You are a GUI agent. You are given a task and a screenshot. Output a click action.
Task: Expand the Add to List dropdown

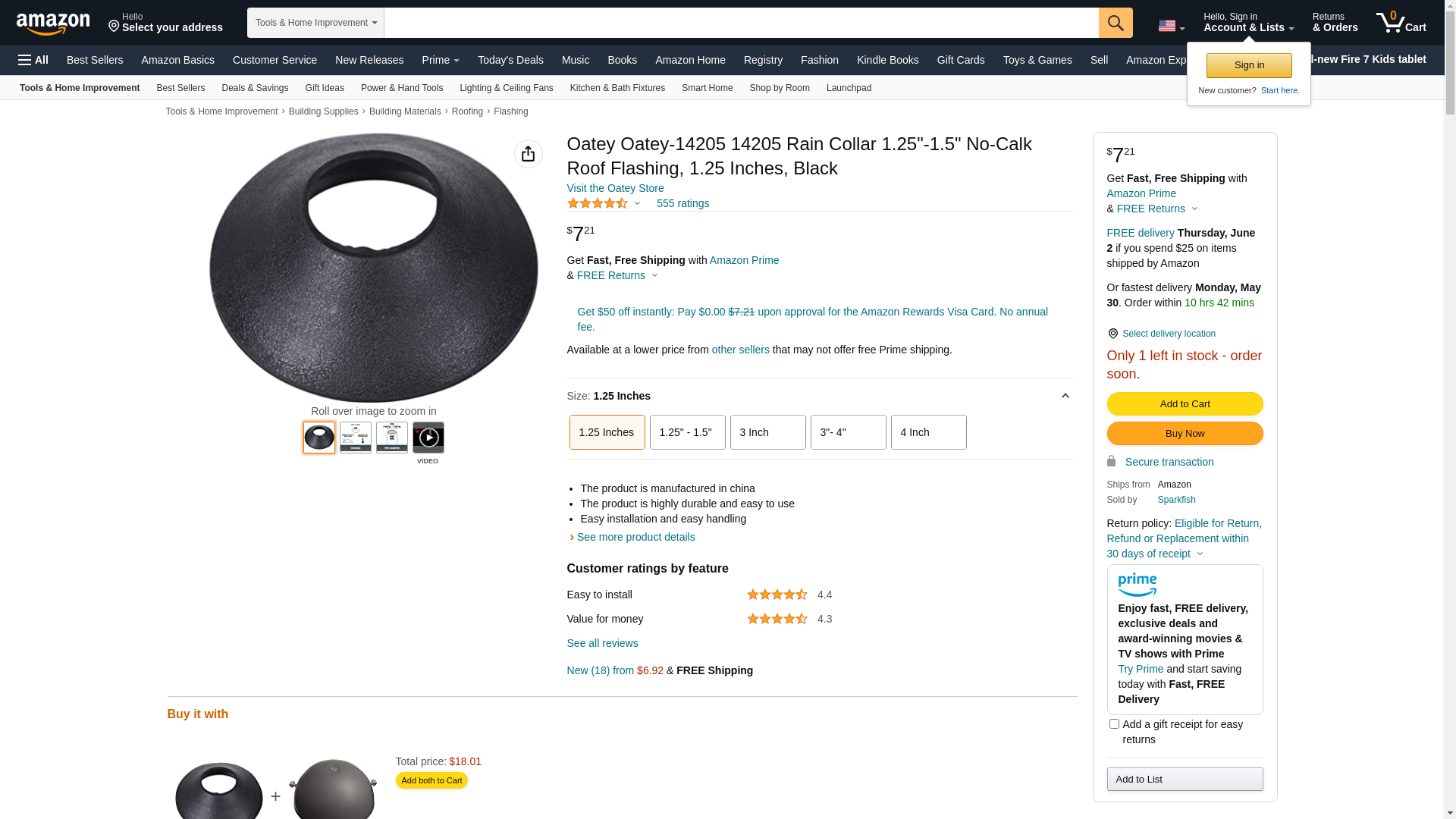pos(1185,779)
